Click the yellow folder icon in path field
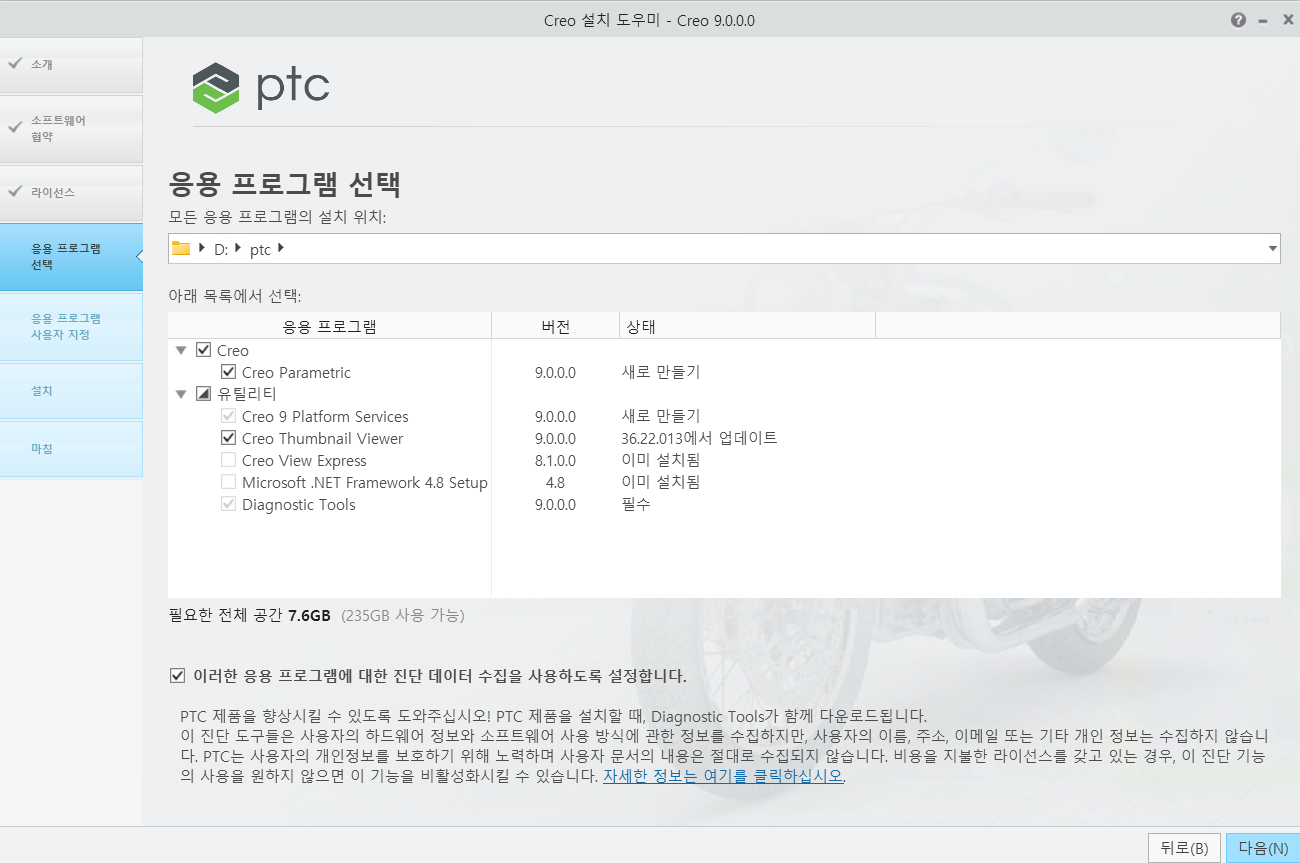 181,249
